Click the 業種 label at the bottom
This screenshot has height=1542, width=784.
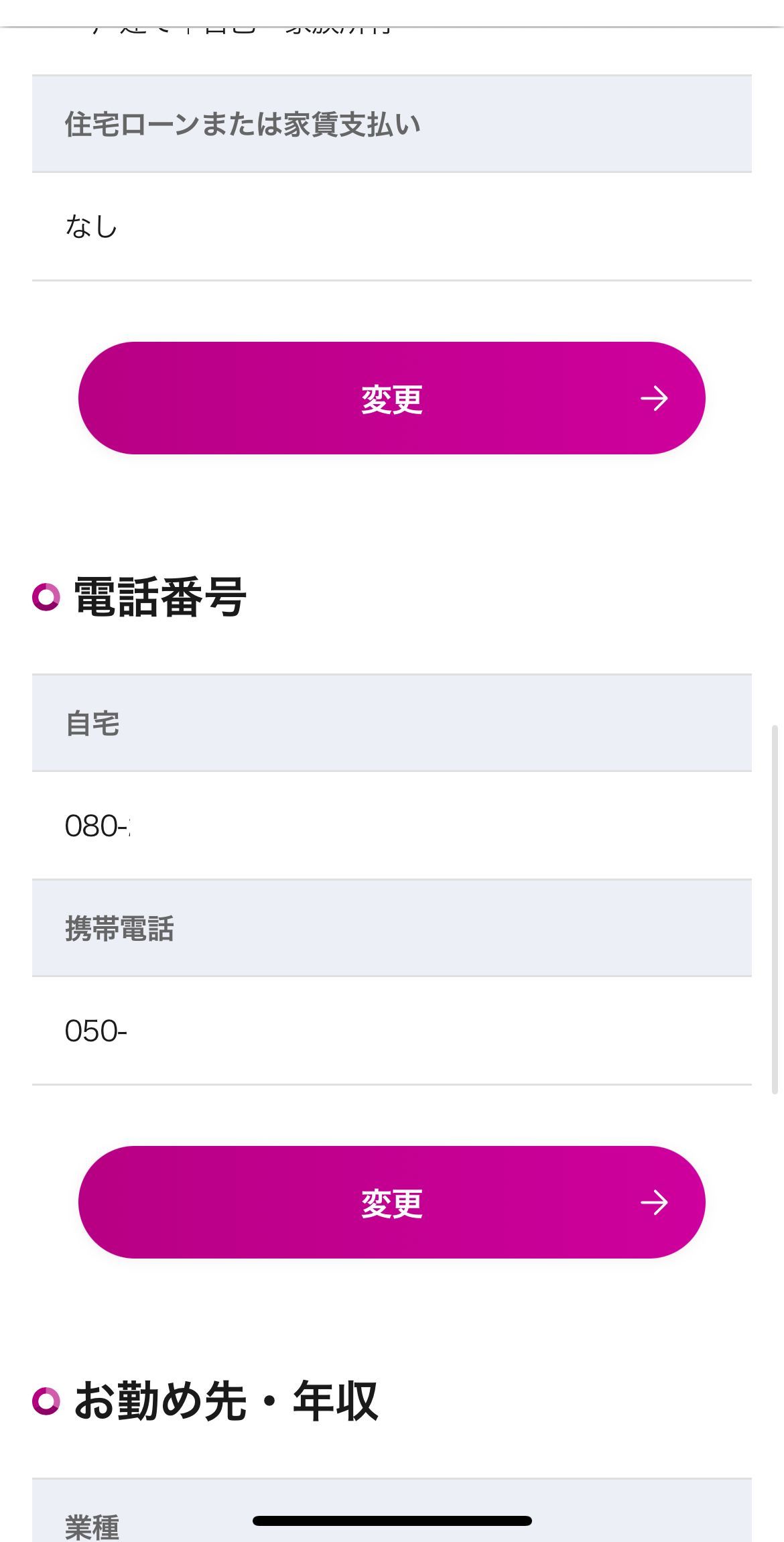[x=92, y=1527]
